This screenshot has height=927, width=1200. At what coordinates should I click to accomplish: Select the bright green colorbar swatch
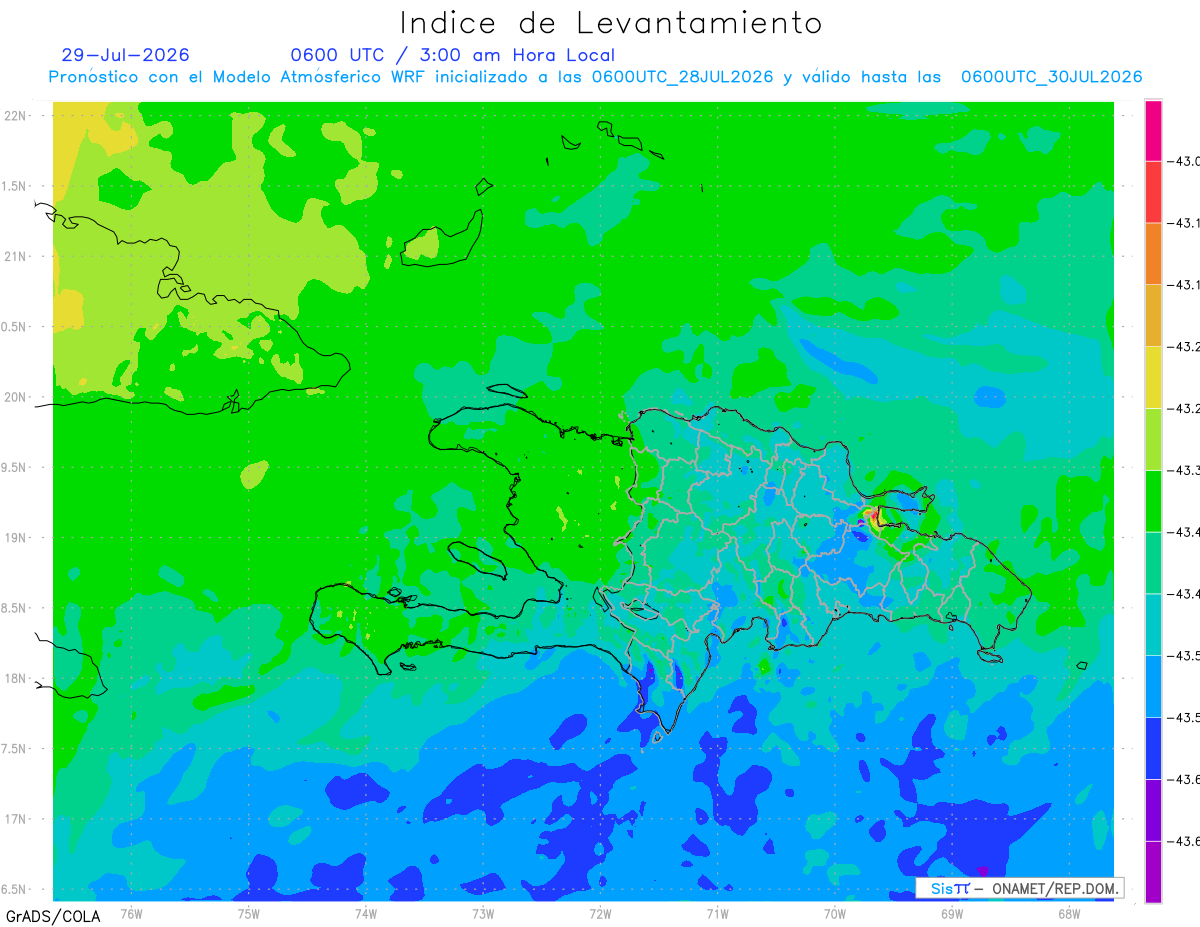(x=1153, y=502)
